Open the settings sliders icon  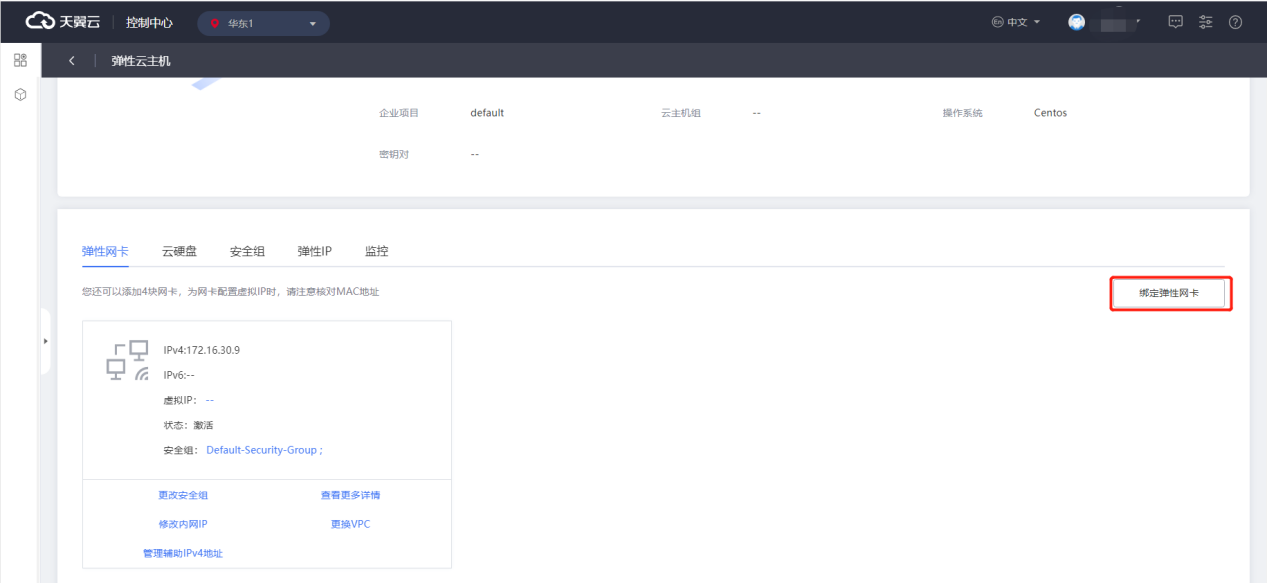1205,22
